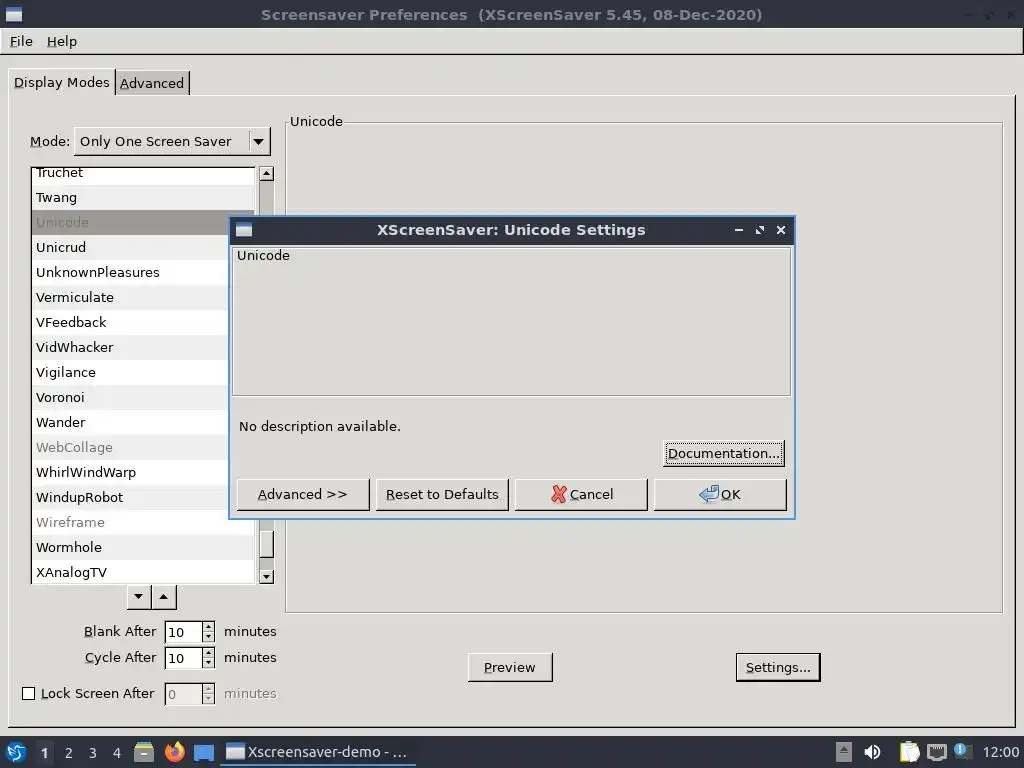Image resolution: width=1024 pixels, height=768 pixels.
Task: Click the taskbar clock
Action: pos(1000,752)
